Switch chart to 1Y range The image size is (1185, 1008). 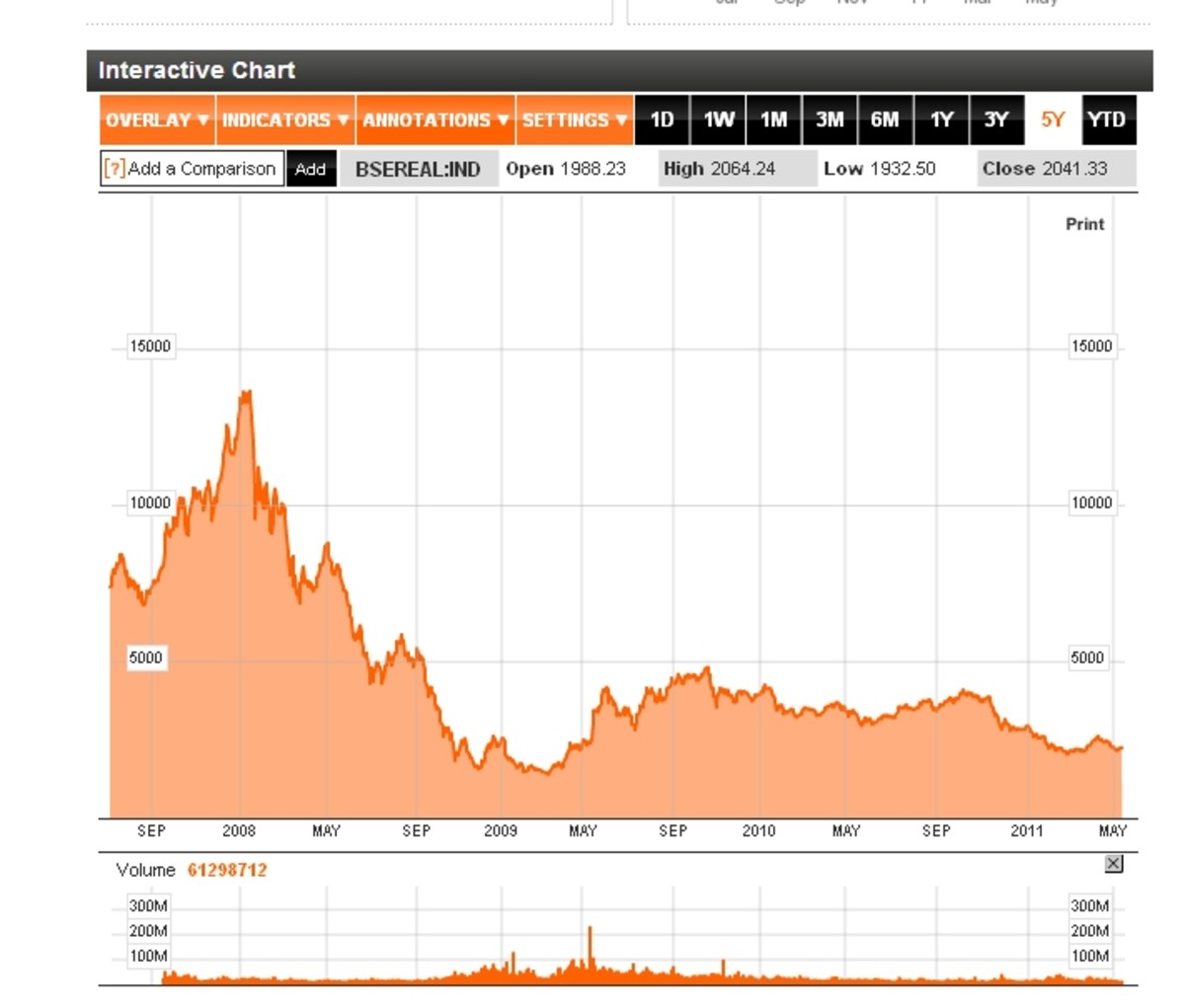941,120
